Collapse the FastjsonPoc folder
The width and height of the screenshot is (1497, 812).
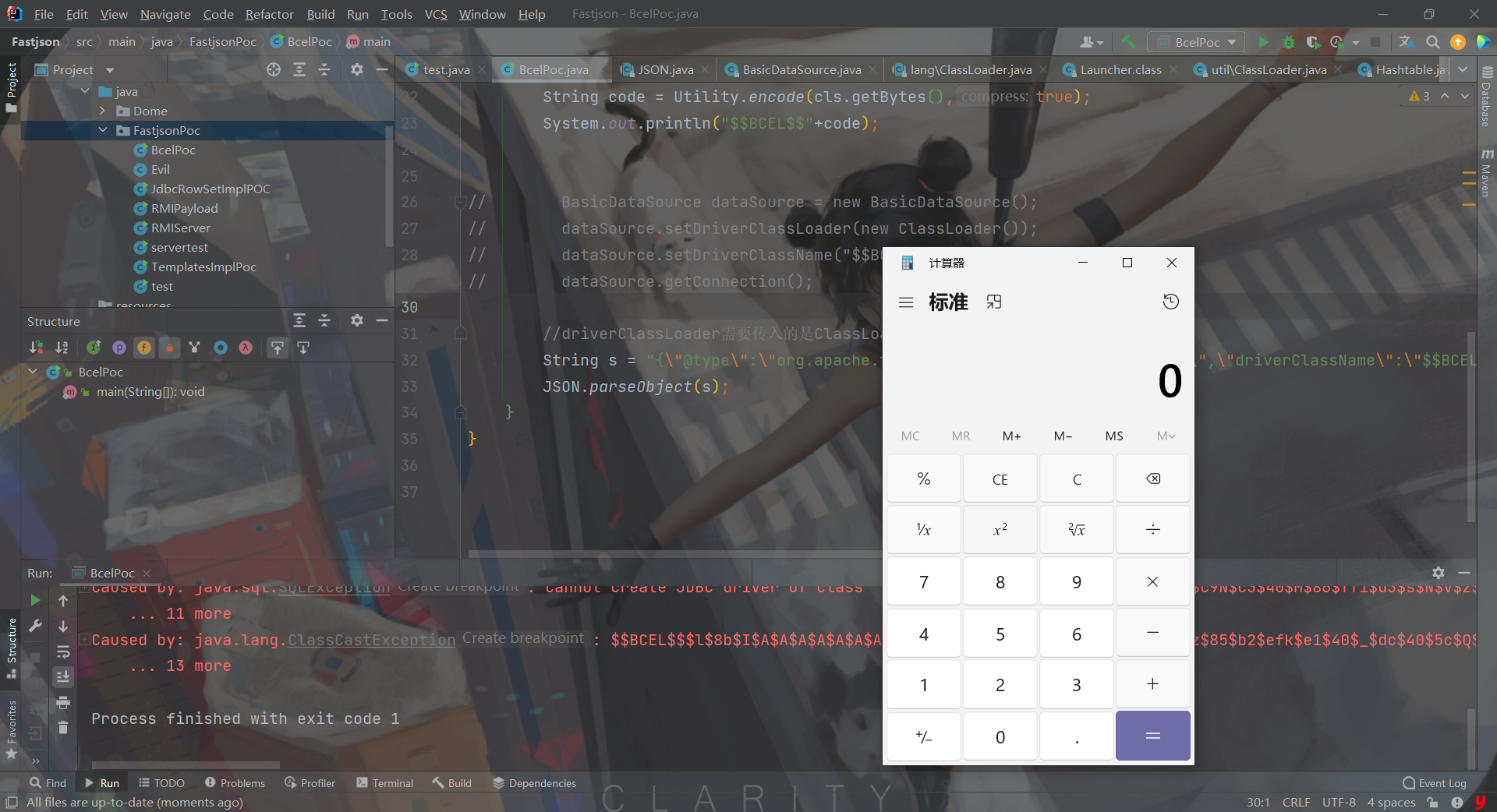tap(102, 130)
